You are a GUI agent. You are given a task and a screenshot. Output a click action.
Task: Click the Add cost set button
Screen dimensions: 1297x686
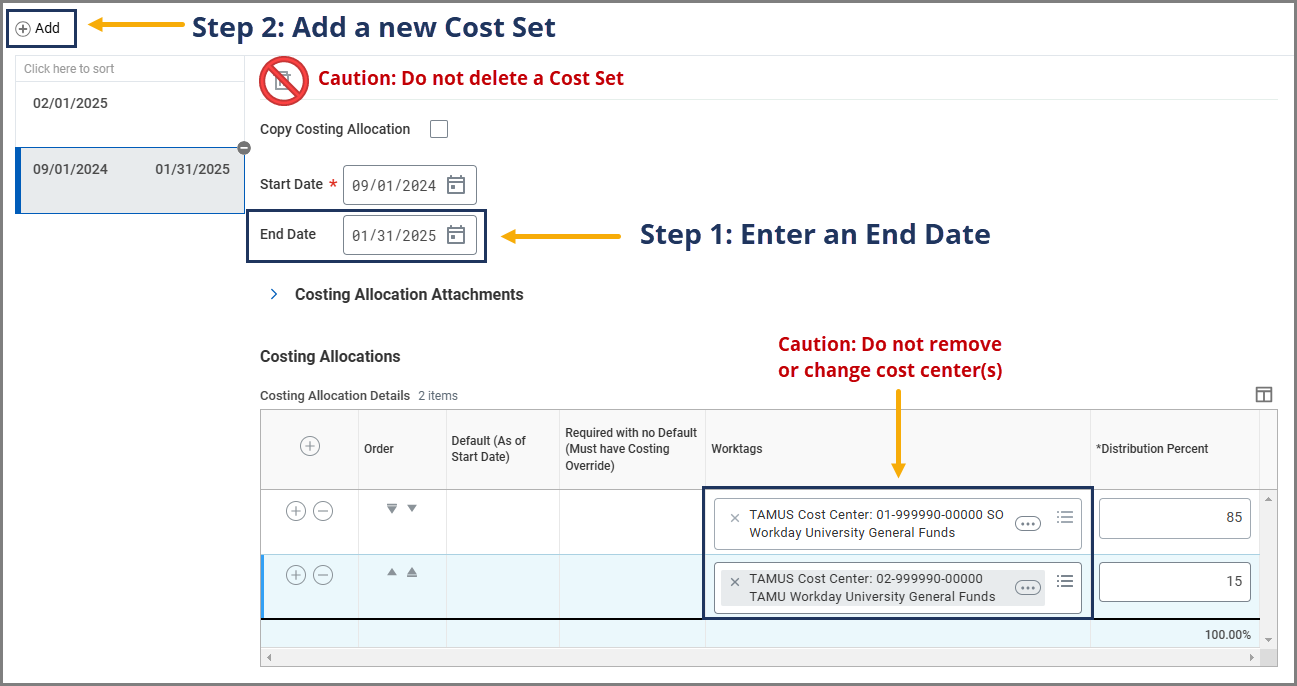[39, 29]
